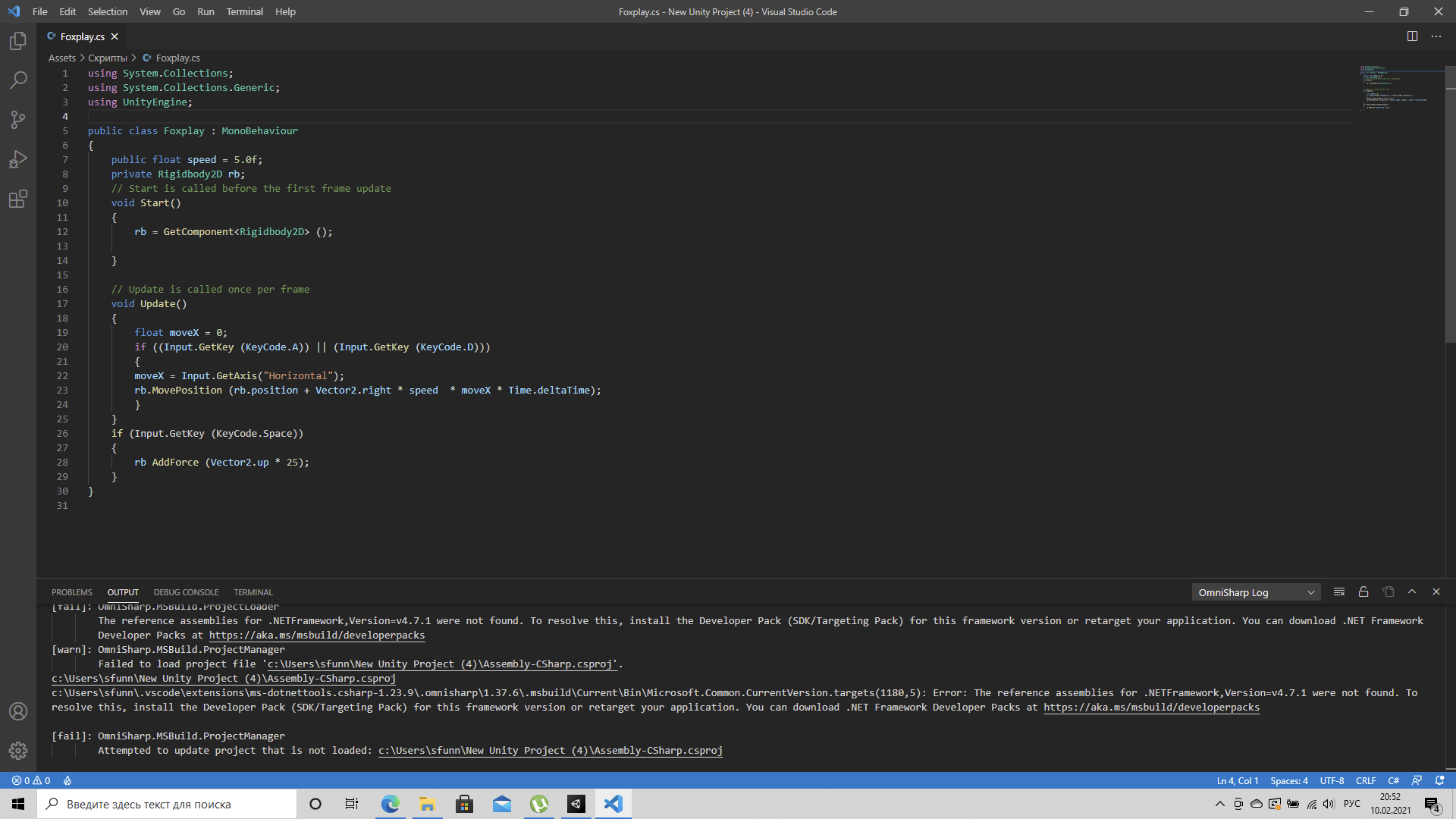Click the feedback icon in status bar
1456x819 pixels.
[x=1417, y=780]
